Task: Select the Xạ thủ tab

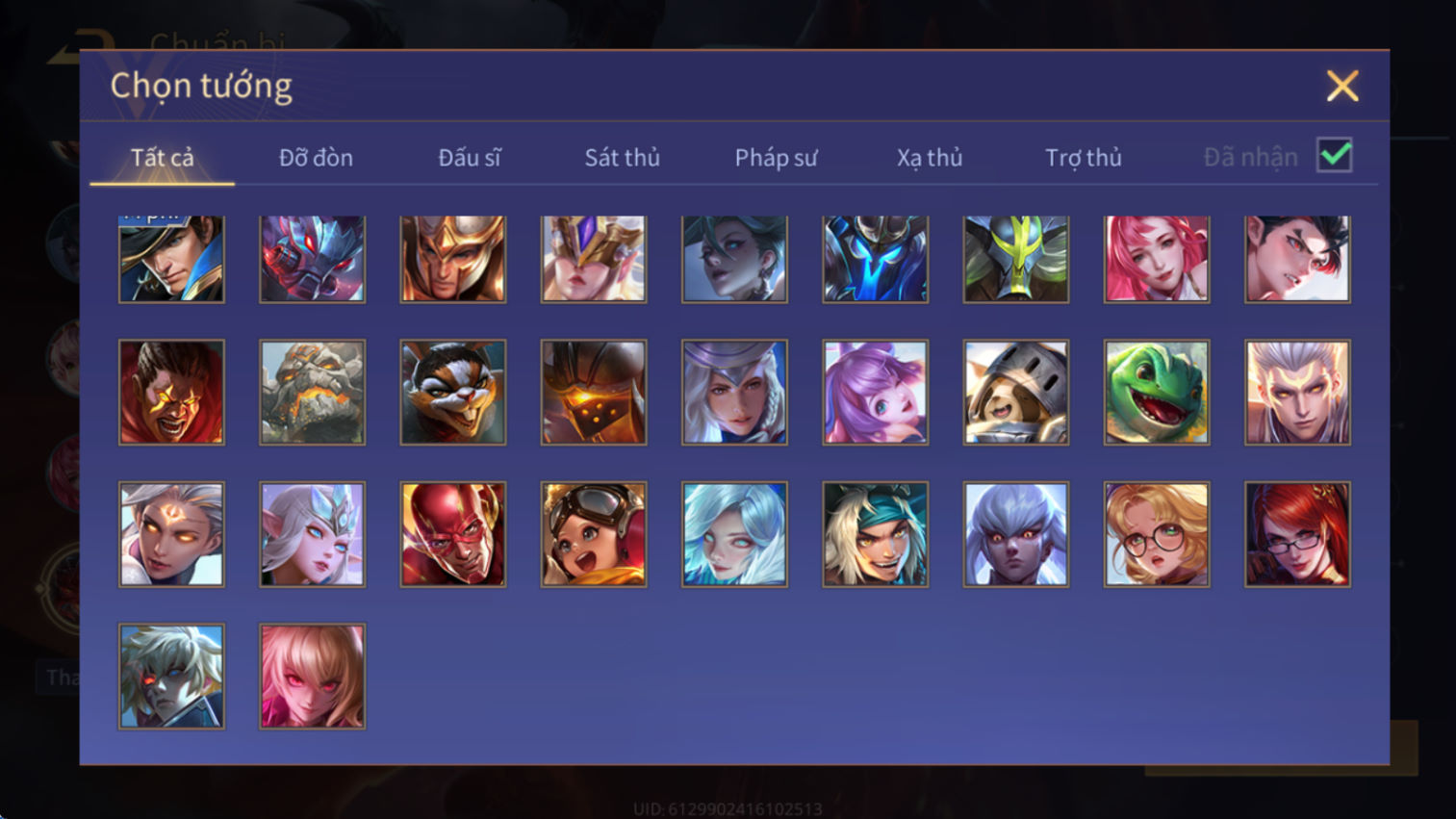Action: (930, 158)
